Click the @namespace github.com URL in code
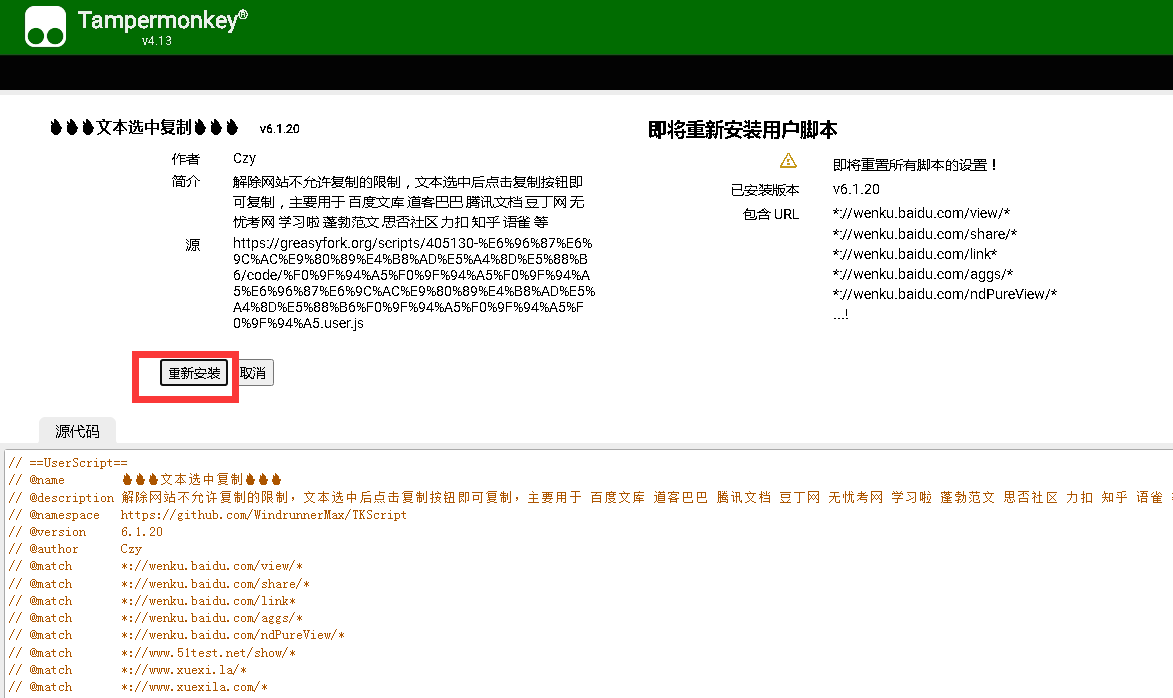This screenshot has height=698, width=1173. click(x=263, y=515)
